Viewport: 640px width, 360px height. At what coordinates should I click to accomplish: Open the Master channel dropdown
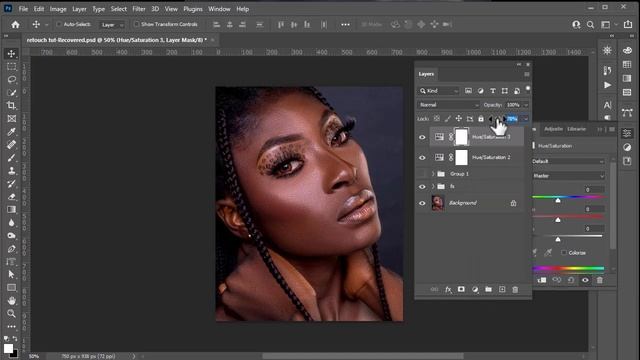pos(568,176)
